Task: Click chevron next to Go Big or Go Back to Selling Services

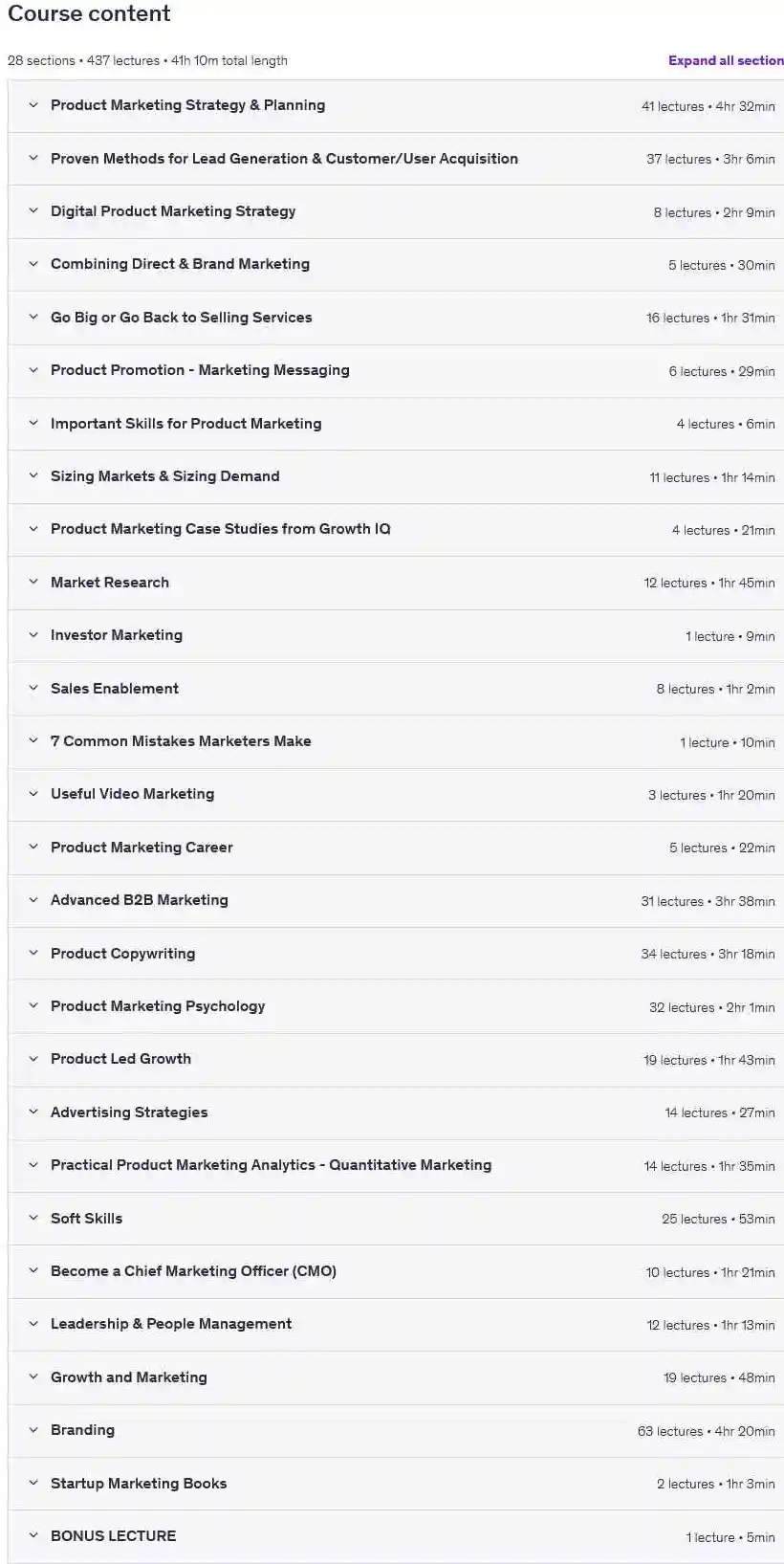Action: click(x=33, y=318)
